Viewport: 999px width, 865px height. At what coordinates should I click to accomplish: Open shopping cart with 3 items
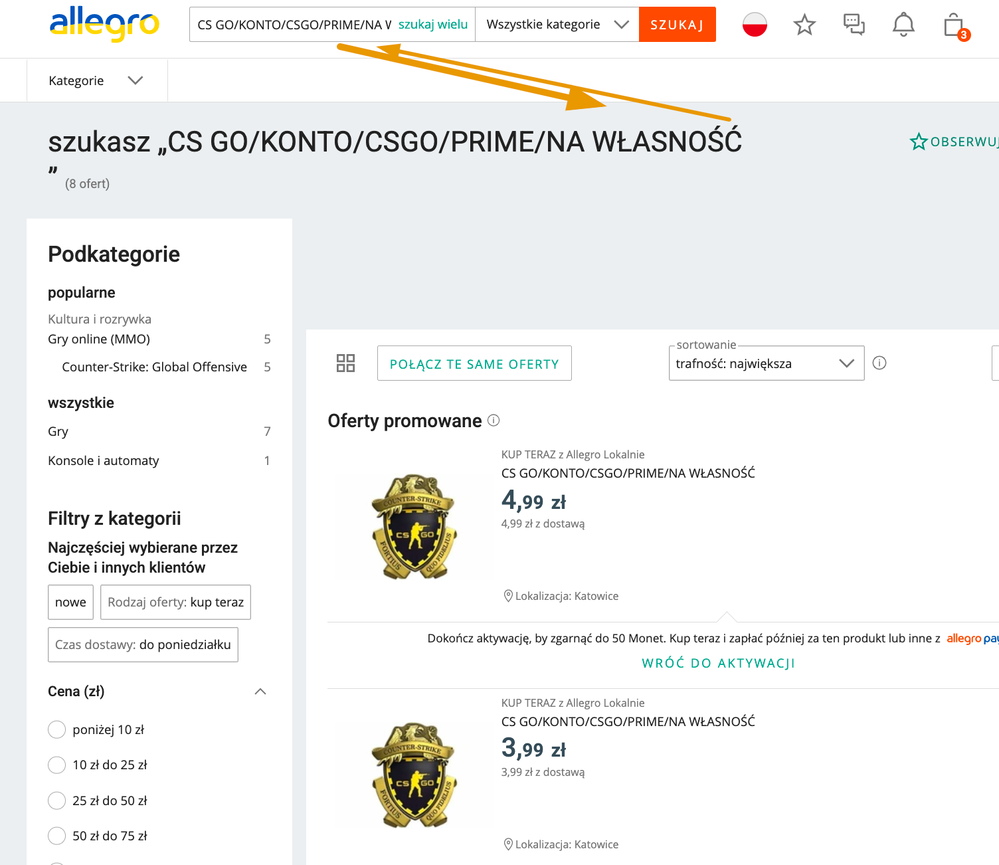(x=955, y=26)
